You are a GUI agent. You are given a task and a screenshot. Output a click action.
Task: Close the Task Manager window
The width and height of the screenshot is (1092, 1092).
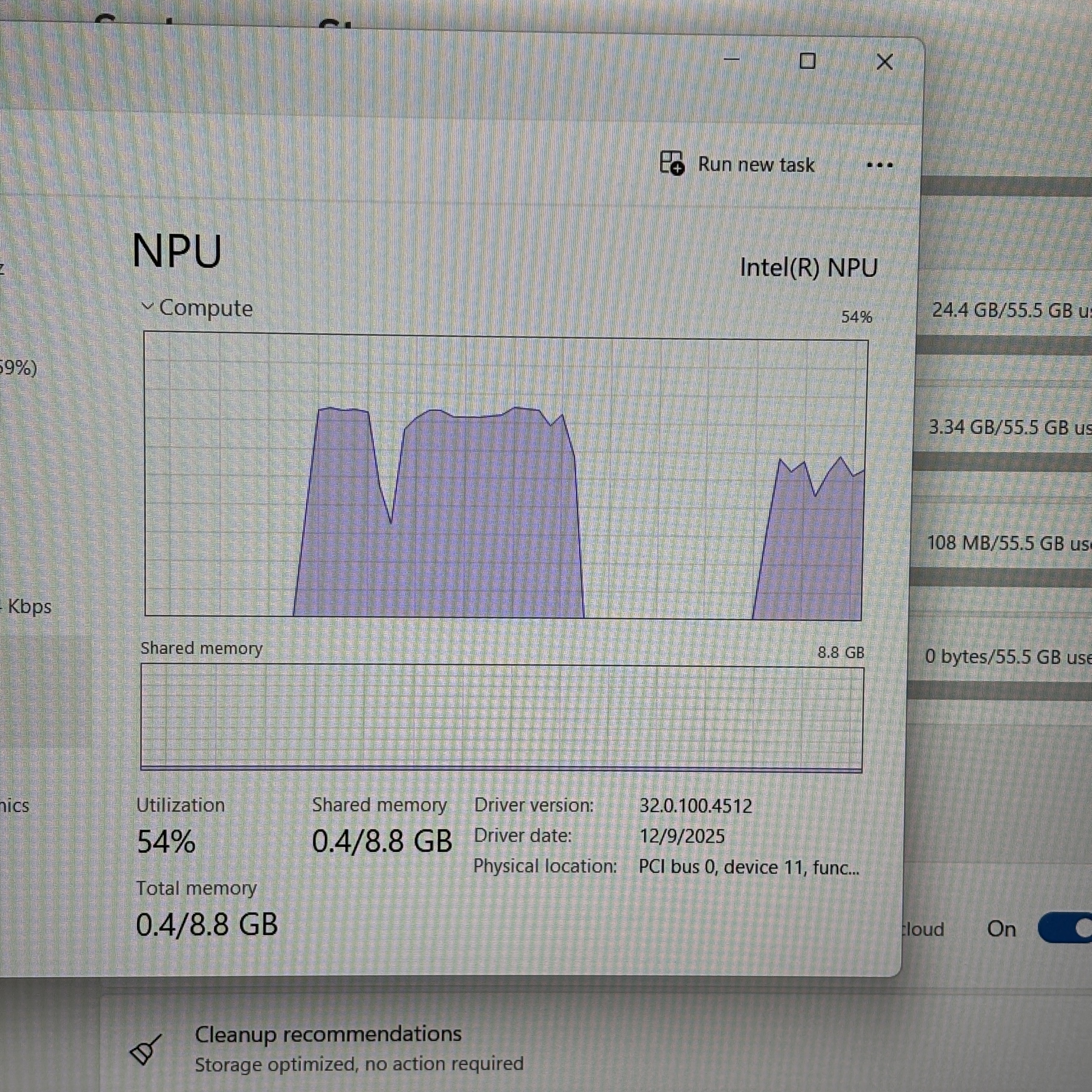pyautogui.click(x=885, y=62)
